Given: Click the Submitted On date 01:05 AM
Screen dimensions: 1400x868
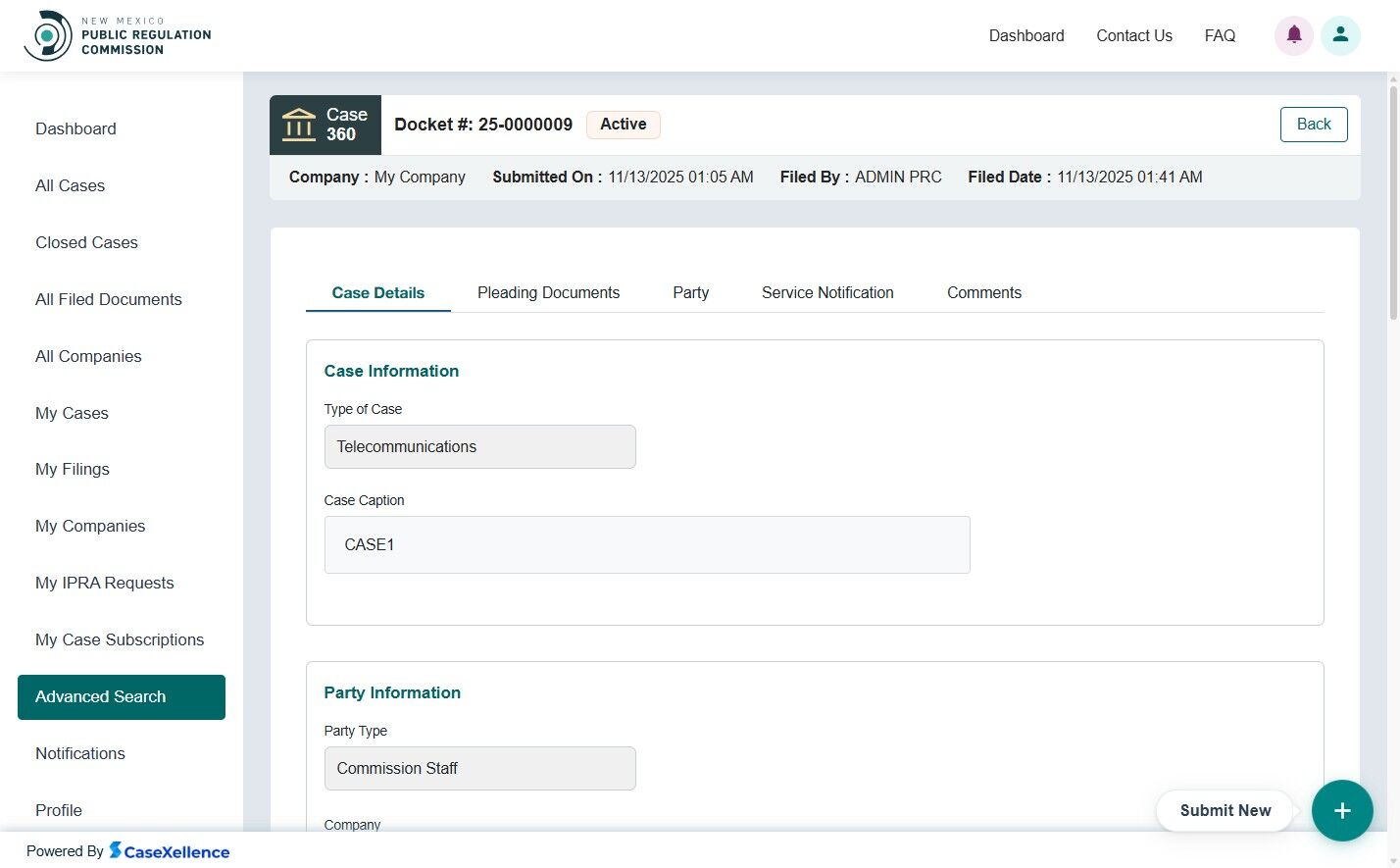Looking at the screenshot, I should coord(680,177).
